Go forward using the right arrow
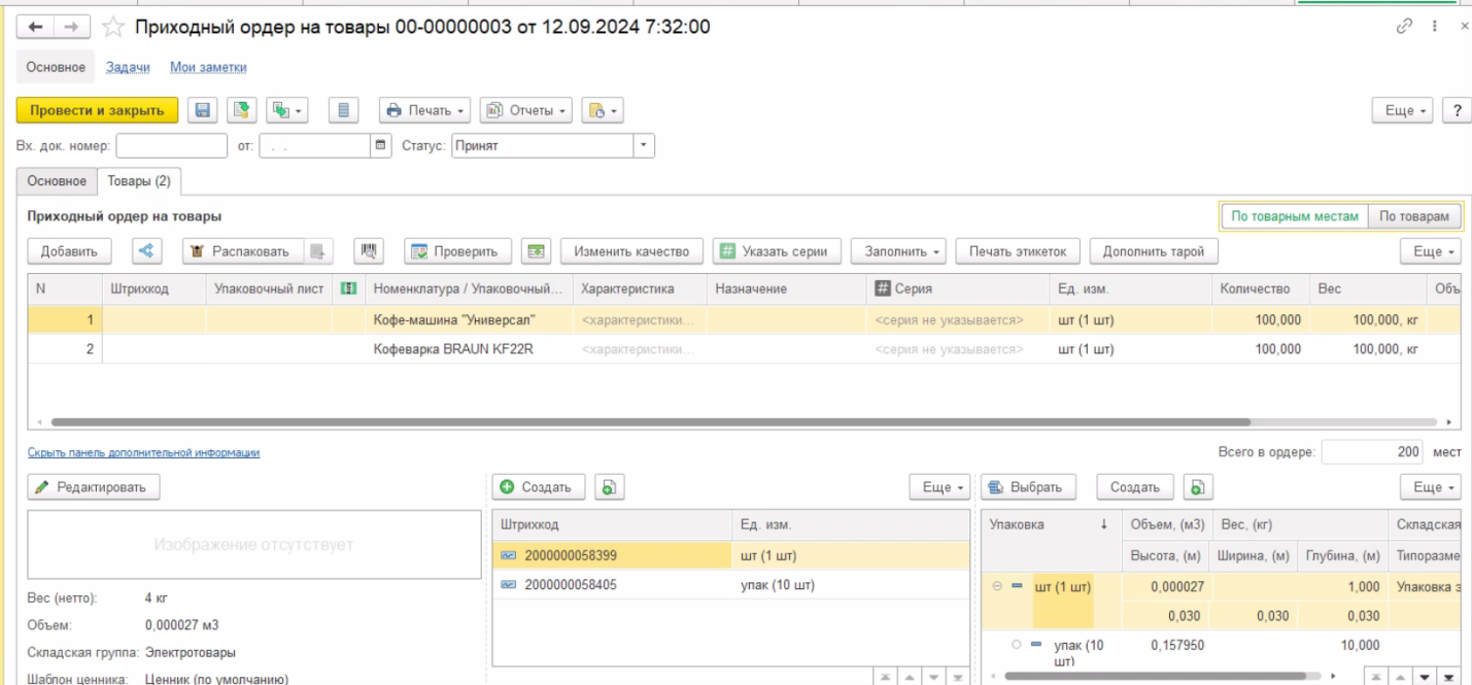 click(x=71, y=27)
